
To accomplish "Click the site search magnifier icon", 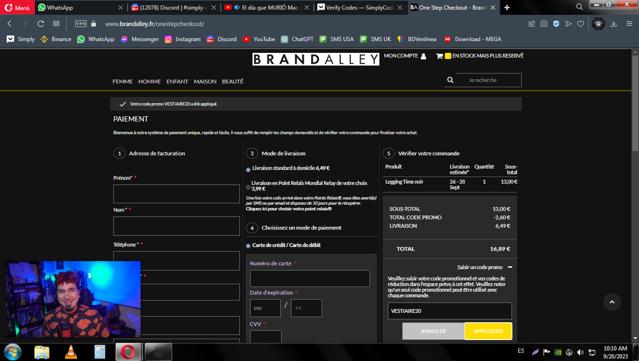I will [450, 80].
